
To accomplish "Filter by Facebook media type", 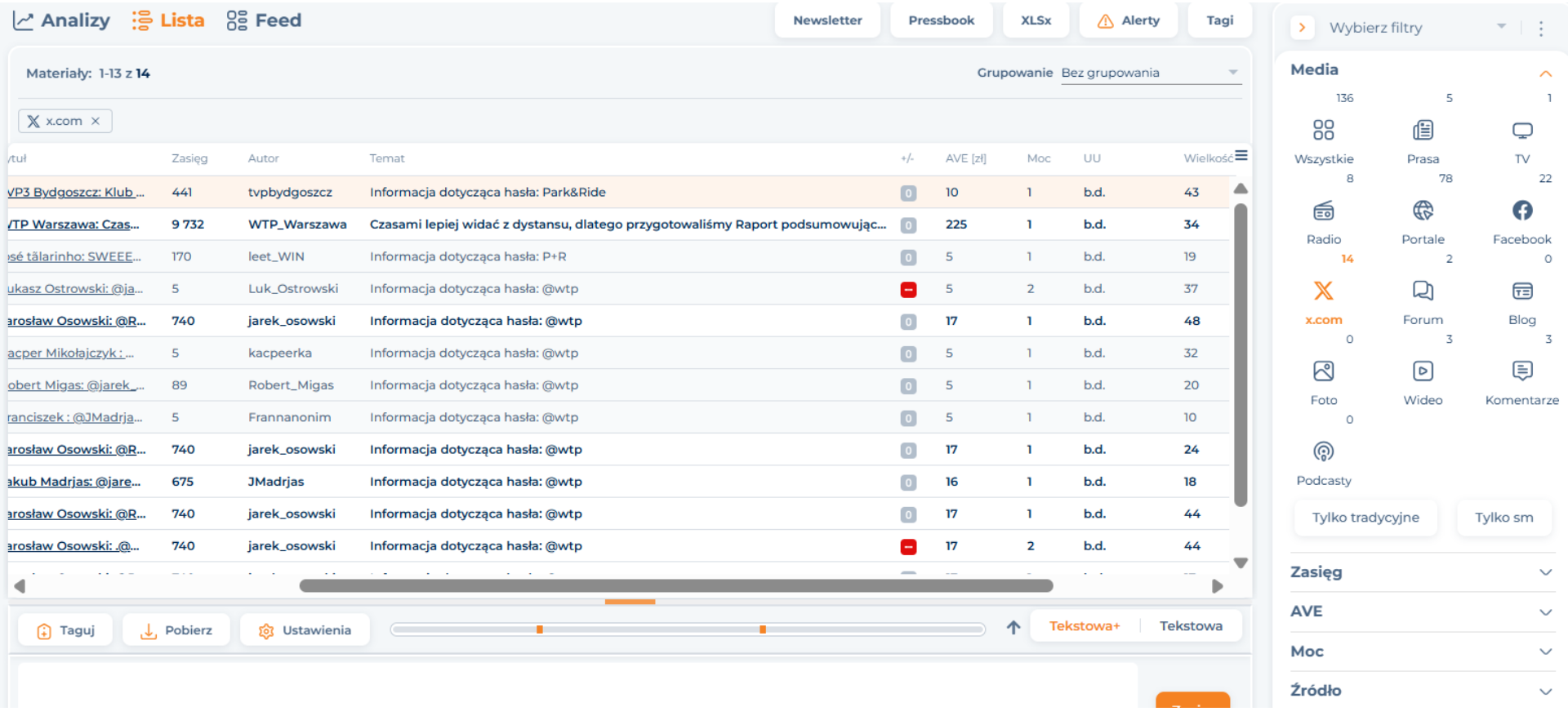I will 1521,211.
